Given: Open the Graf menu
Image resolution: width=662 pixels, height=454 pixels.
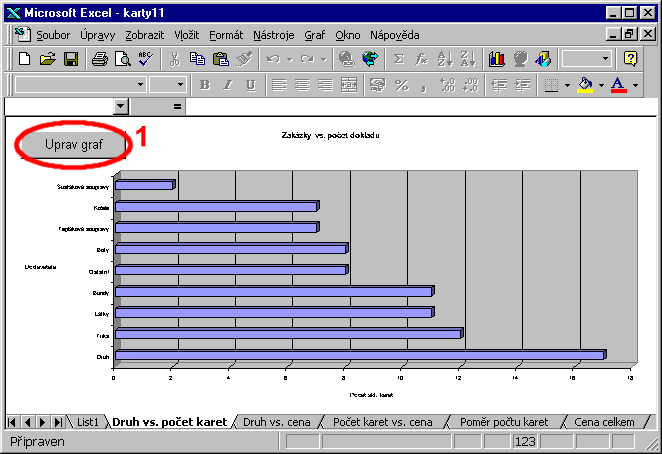Looking at the screenshot, I should click(314, 35).
